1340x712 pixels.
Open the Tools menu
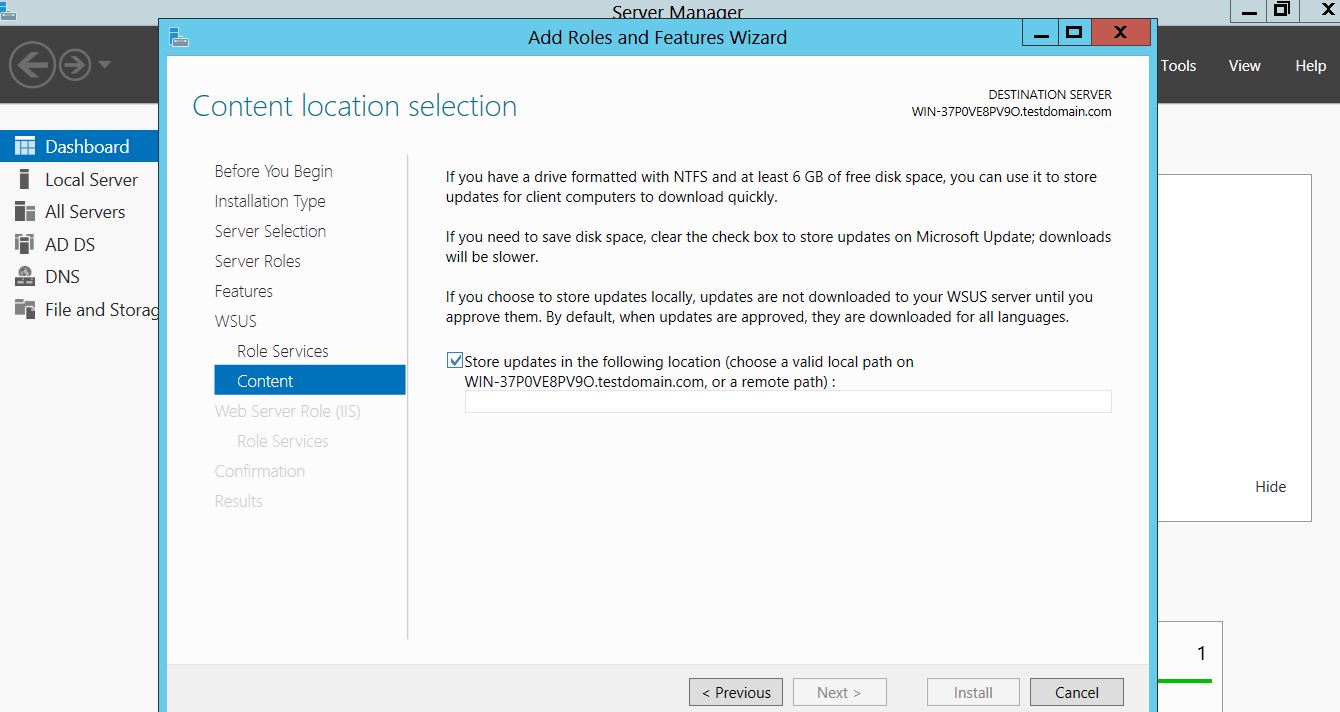pyautogui.click(x=1178, y=66)
